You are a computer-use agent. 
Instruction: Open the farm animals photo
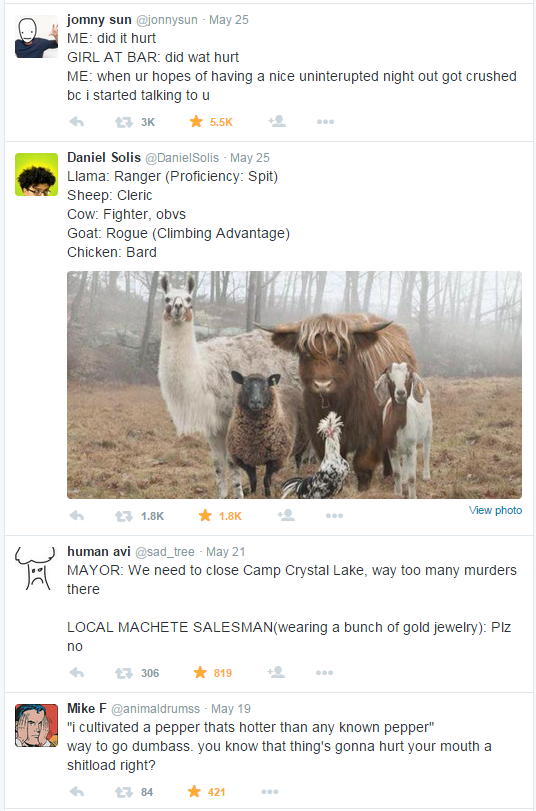294,385
